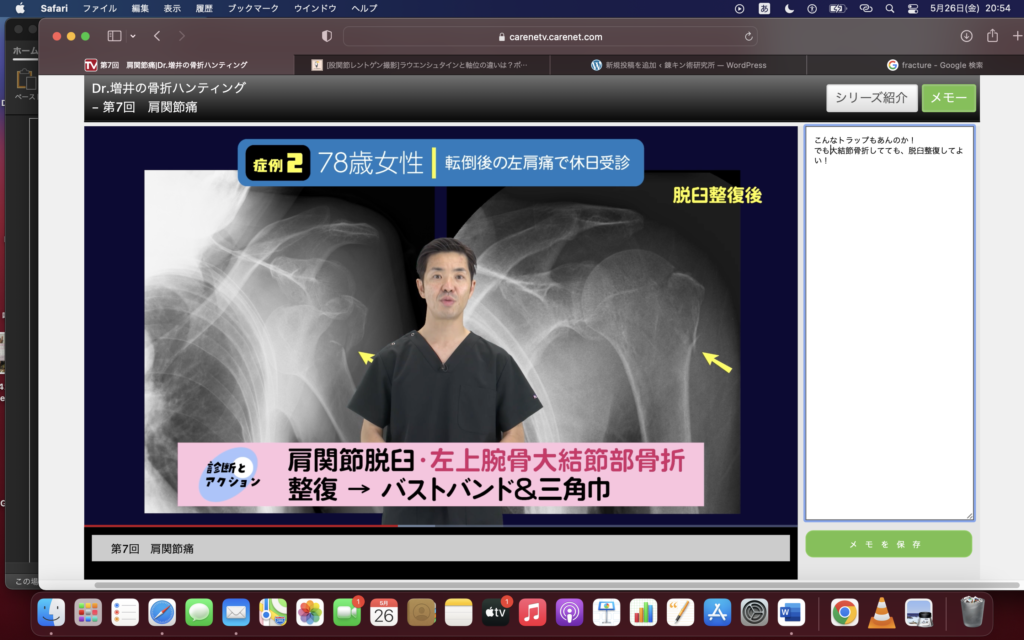Screen dimensions: 1024x640
Task: Click the carenetv.carenet.com address bar
Action: coord(550,36)
